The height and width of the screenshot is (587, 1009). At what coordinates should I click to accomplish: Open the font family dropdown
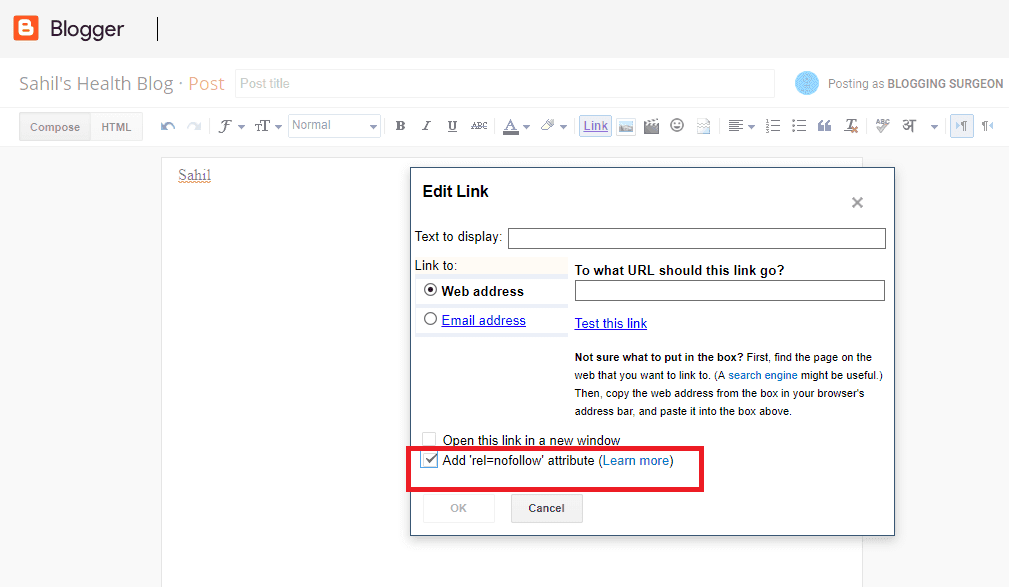tap(231, 126)
